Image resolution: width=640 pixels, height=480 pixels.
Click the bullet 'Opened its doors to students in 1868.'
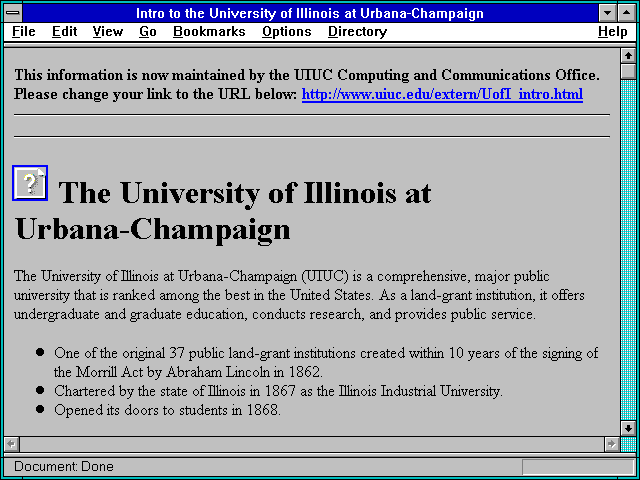point(167,410)
